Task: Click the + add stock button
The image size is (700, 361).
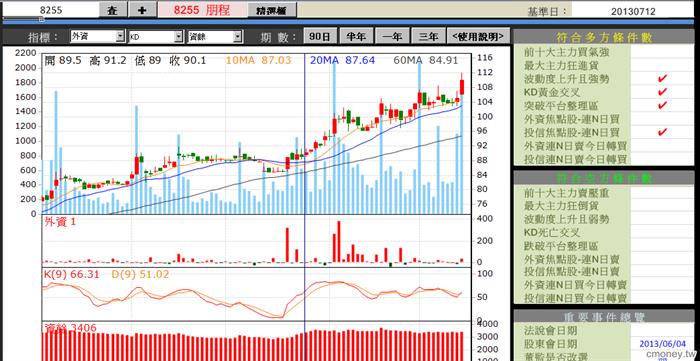Action: coord(142,10)
